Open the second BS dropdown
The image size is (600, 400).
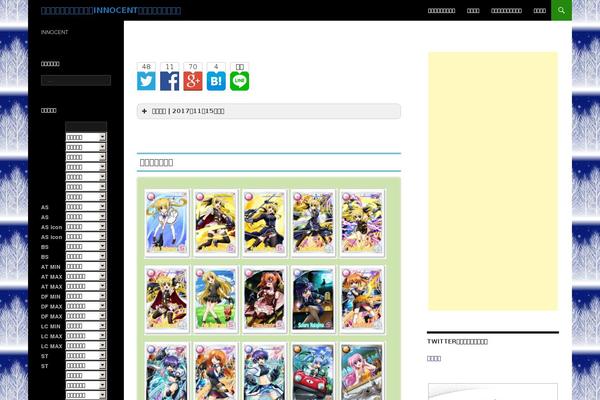pyautogui.click(x=86, y=256)
